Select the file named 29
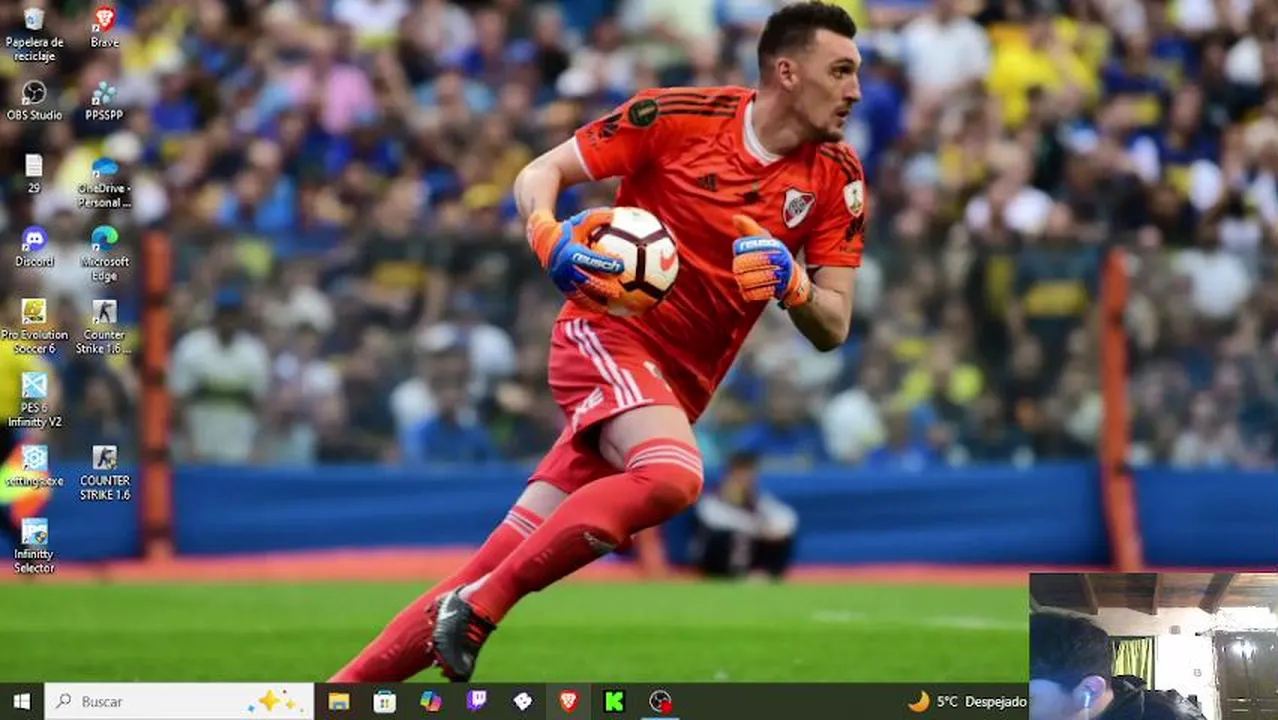Viewport: 1278px width, 720px height. pyautogui.click(x=34, y=173)
